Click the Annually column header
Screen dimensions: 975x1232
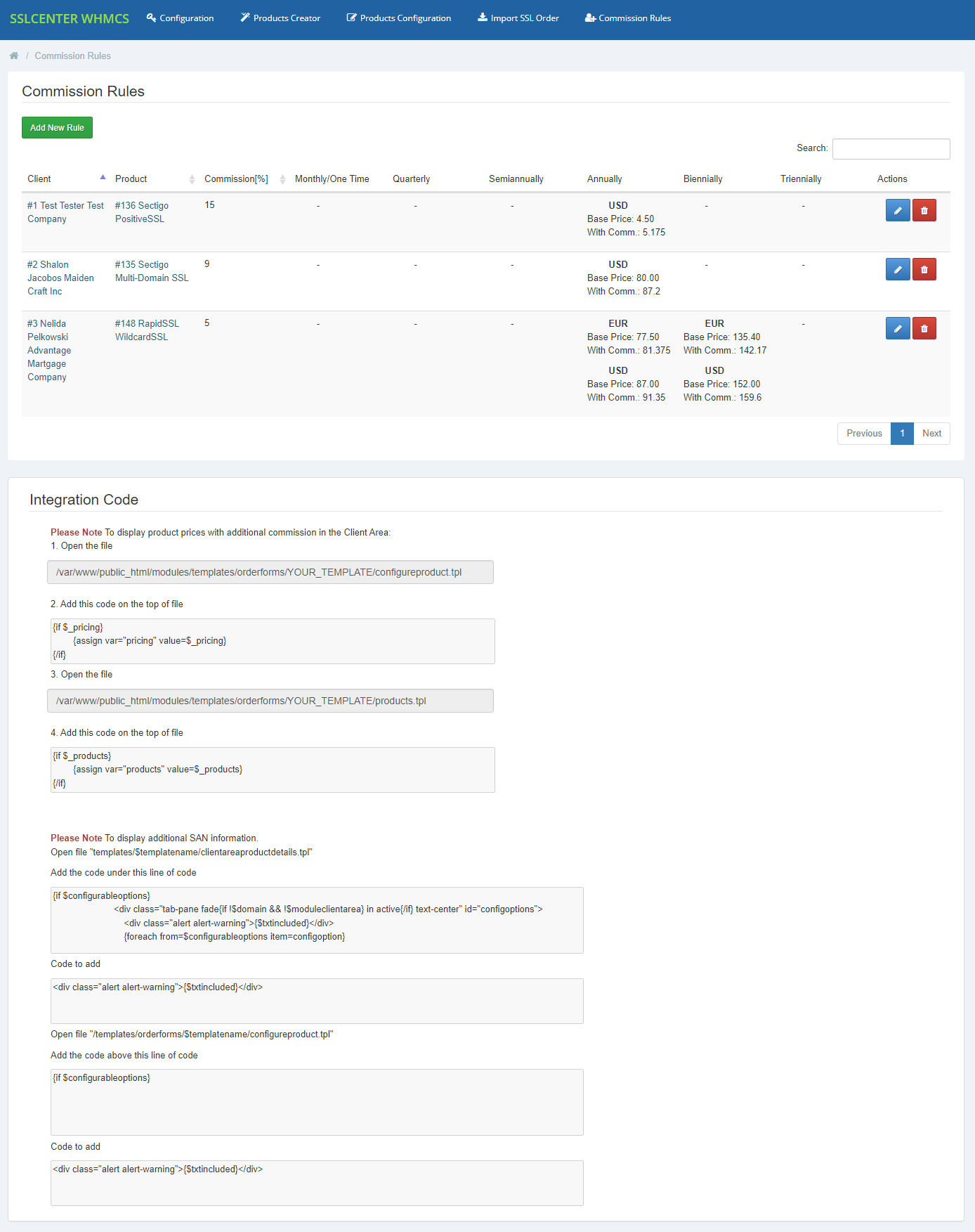(x=605, y=179)
